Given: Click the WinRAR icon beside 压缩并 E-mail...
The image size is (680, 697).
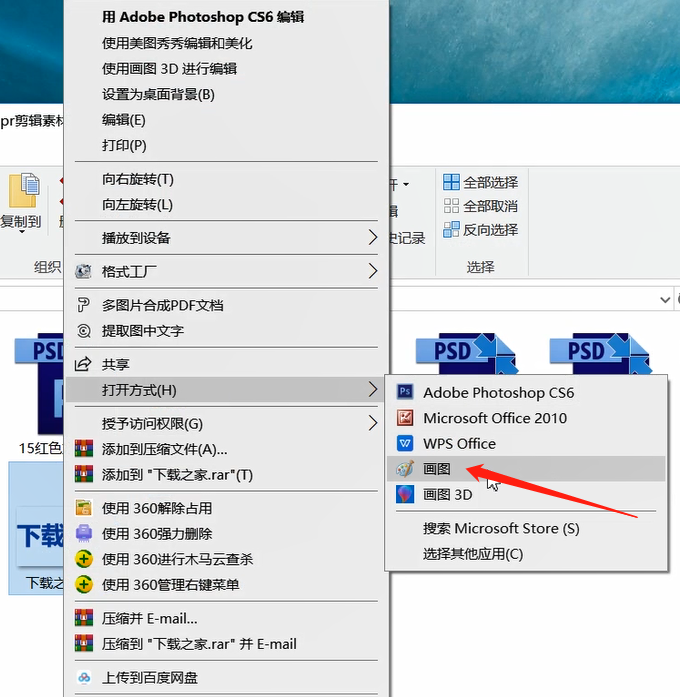Looking at the screenshot, I should click(x=84, y=618).
